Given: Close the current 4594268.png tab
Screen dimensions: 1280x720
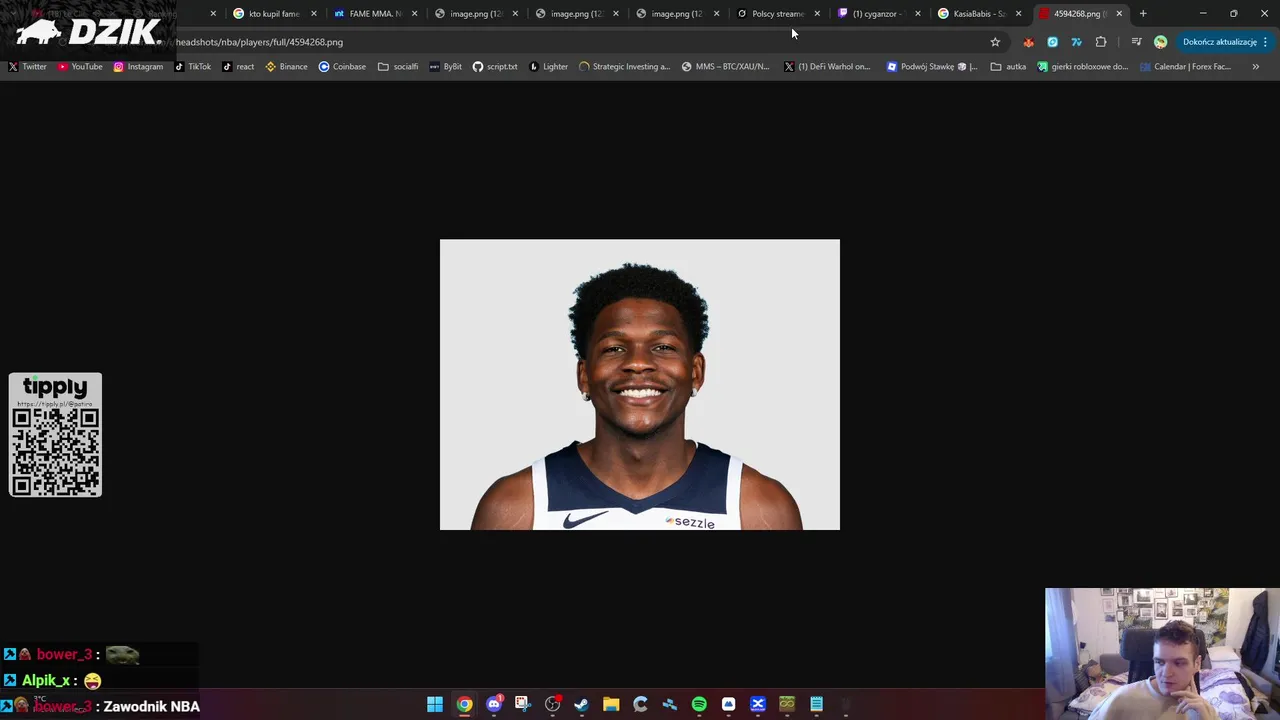Looking at the screenshot, I should [x=1119, y=14].
